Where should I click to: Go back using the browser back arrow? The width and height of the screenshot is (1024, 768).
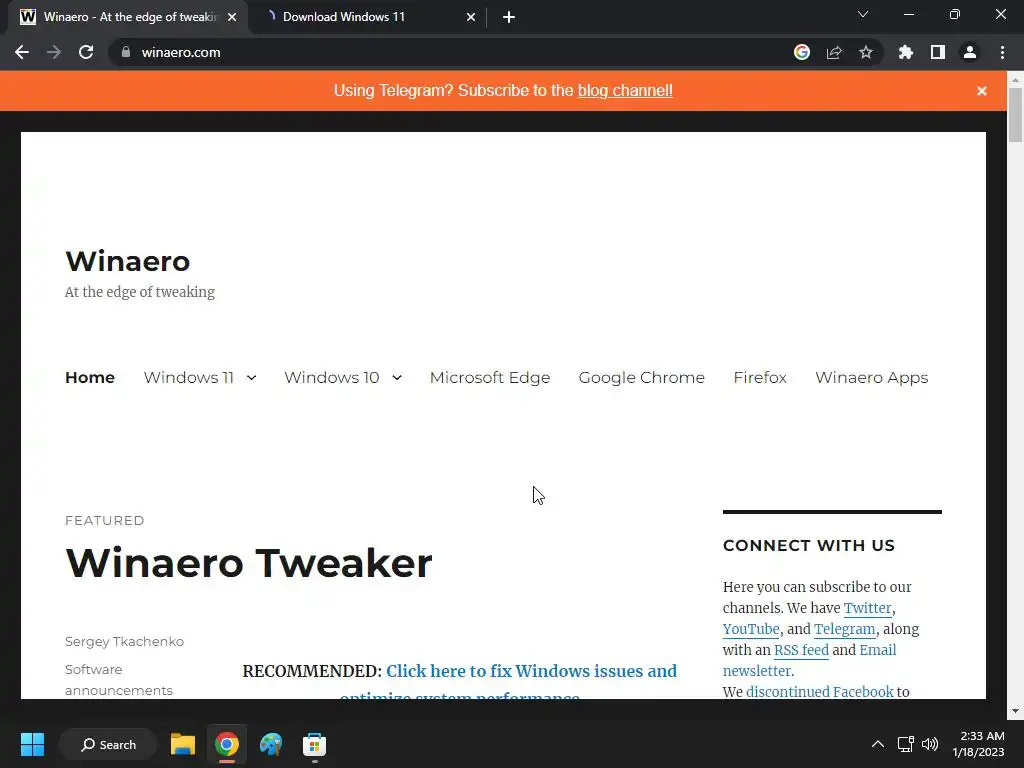pos(22,52)
